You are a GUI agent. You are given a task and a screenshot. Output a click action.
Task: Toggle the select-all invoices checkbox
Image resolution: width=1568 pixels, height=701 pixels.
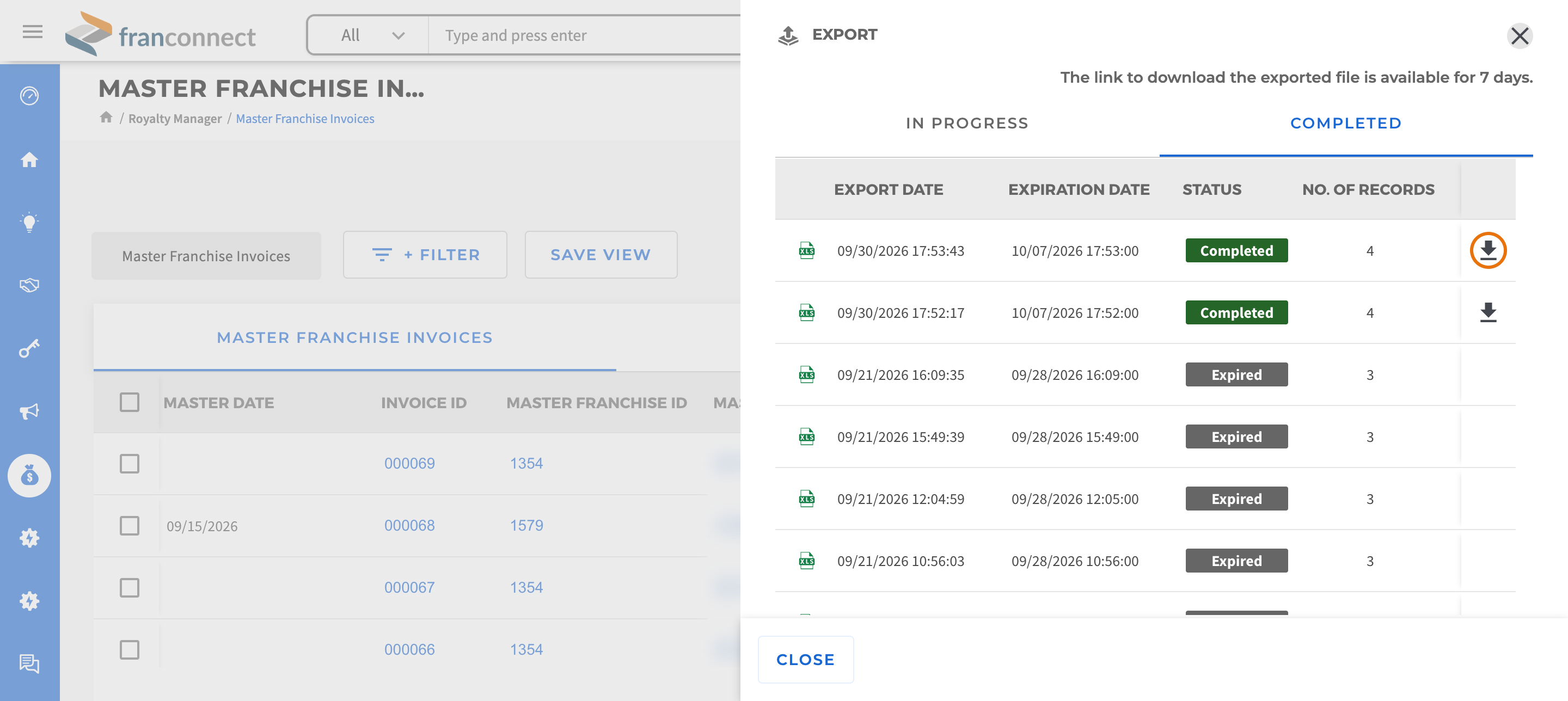click(x=129, y=402)
